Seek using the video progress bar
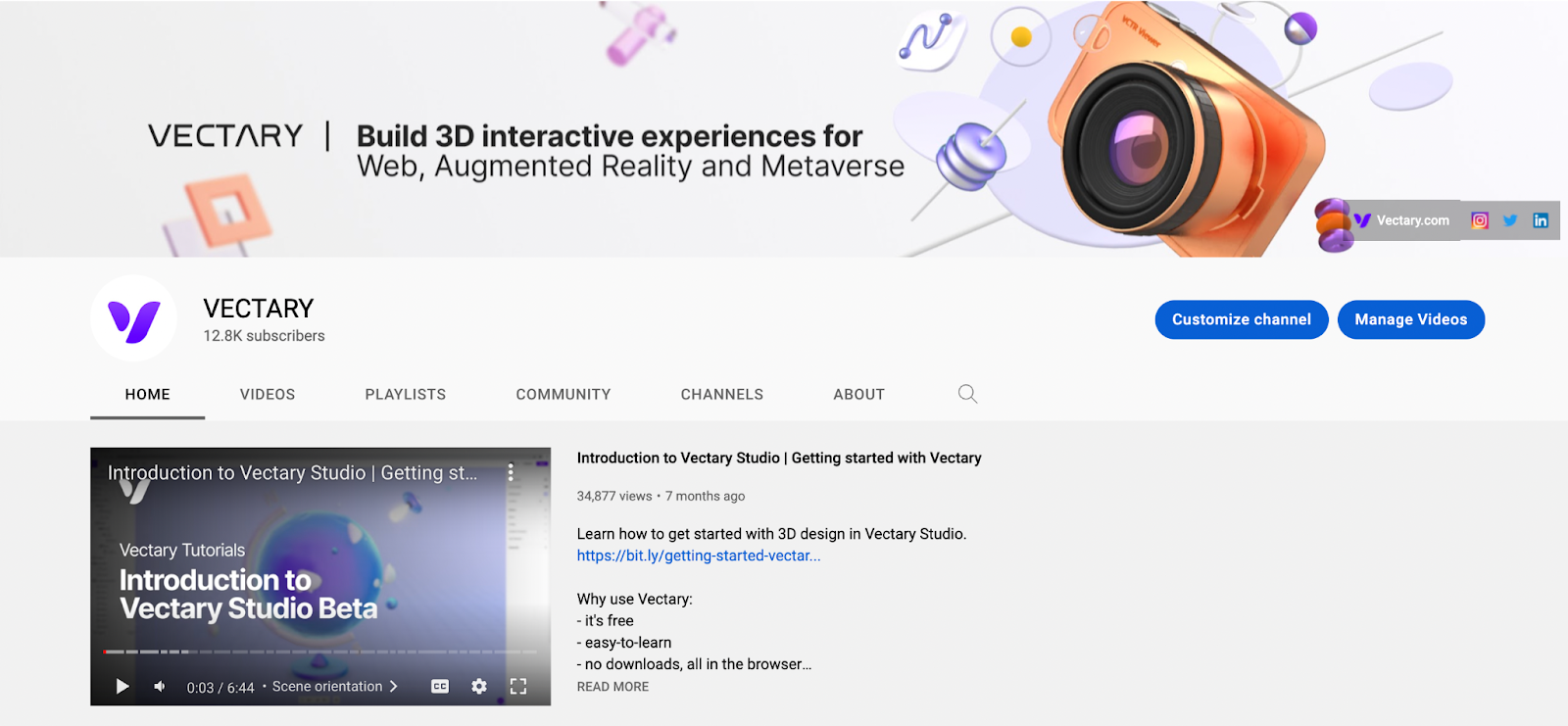1568x726 pixels. coord(319,652)
